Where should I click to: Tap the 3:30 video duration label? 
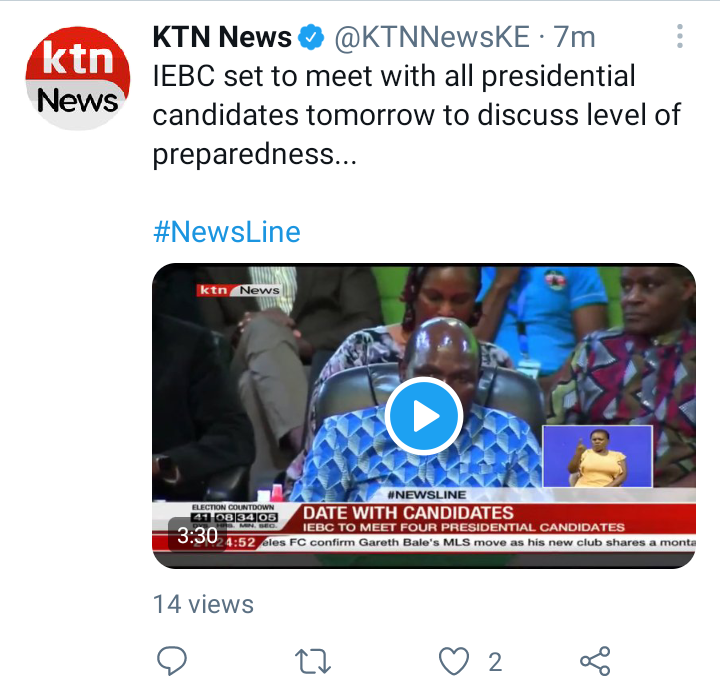(197, 535)
